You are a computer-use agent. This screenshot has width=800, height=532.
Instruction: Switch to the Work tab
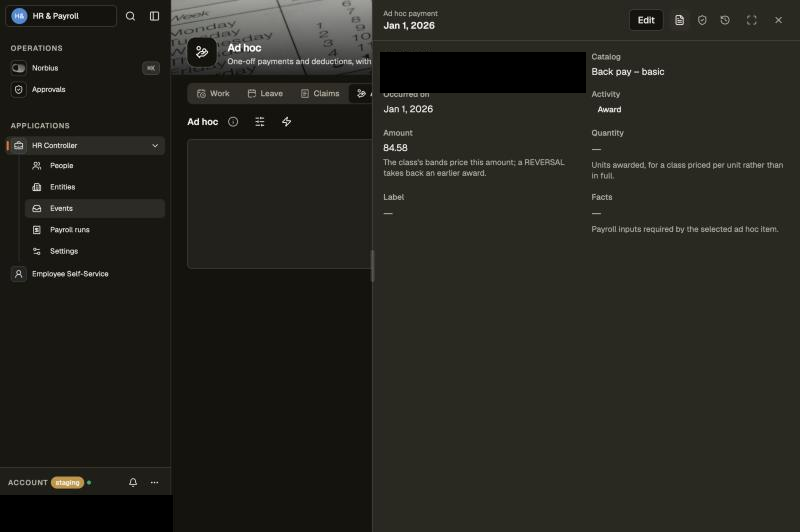pos(213,94)
